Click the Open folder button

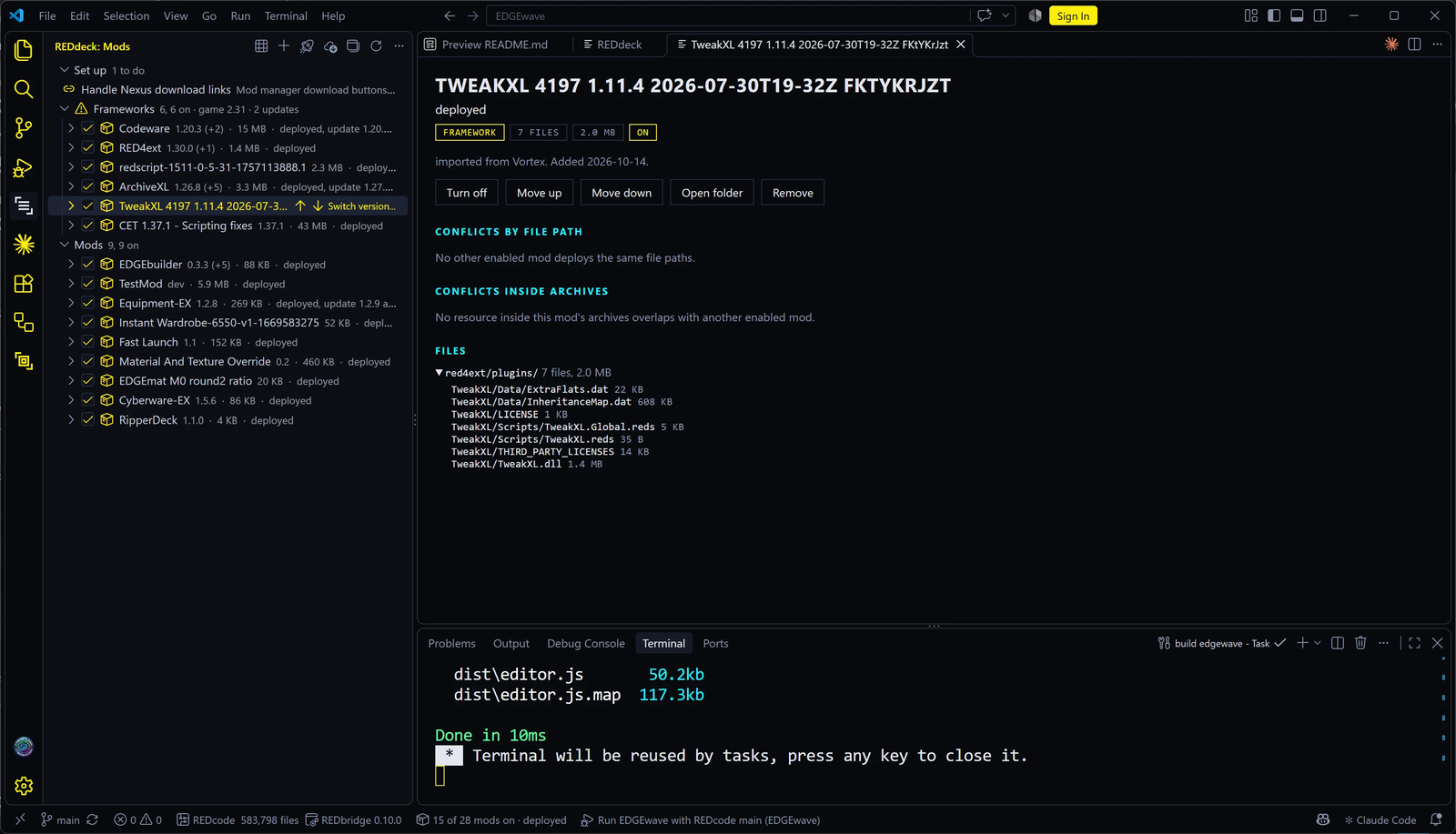point(713,193)
